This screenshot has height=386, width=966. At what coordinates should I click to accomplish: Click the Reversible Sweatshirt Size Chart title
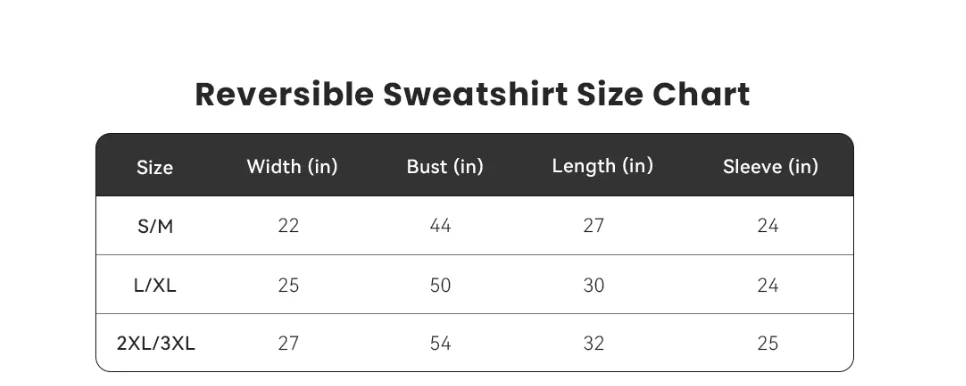pos(473,94)
